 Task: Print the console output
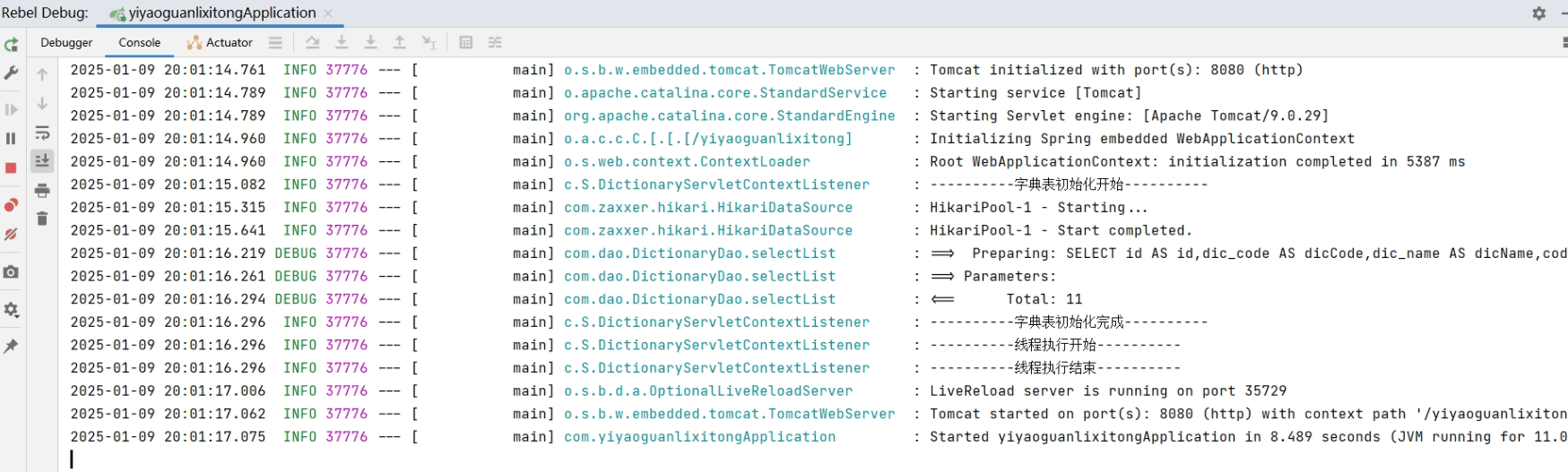coord(42,191)
